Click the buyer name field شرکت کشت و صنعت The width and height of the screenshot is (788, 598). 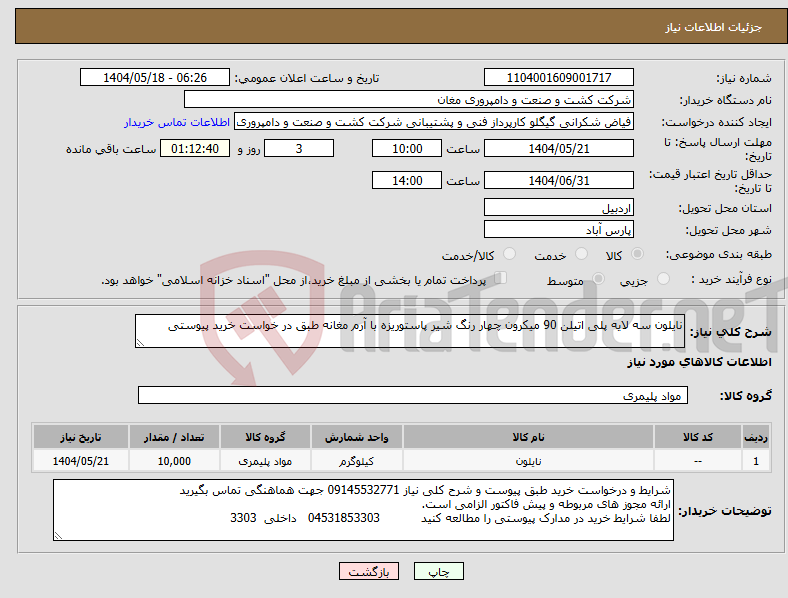pyautogui.click(x=409, y=99)
